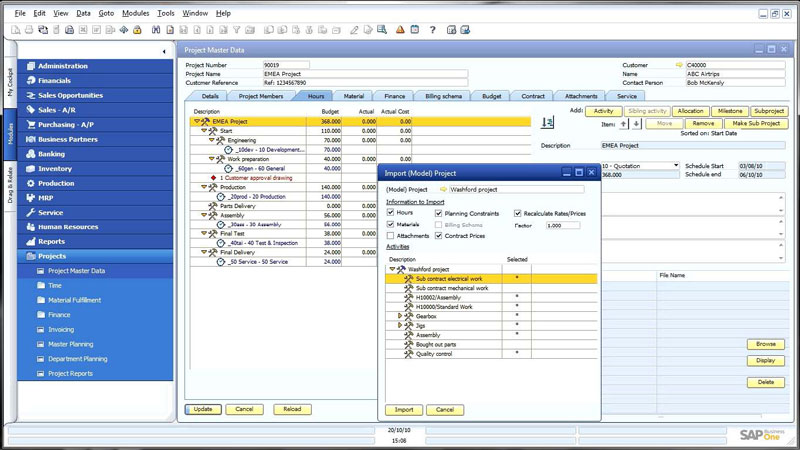Move item down with the down arrow
The width and height of the screenshot is (800, 450).
[636, 124]
